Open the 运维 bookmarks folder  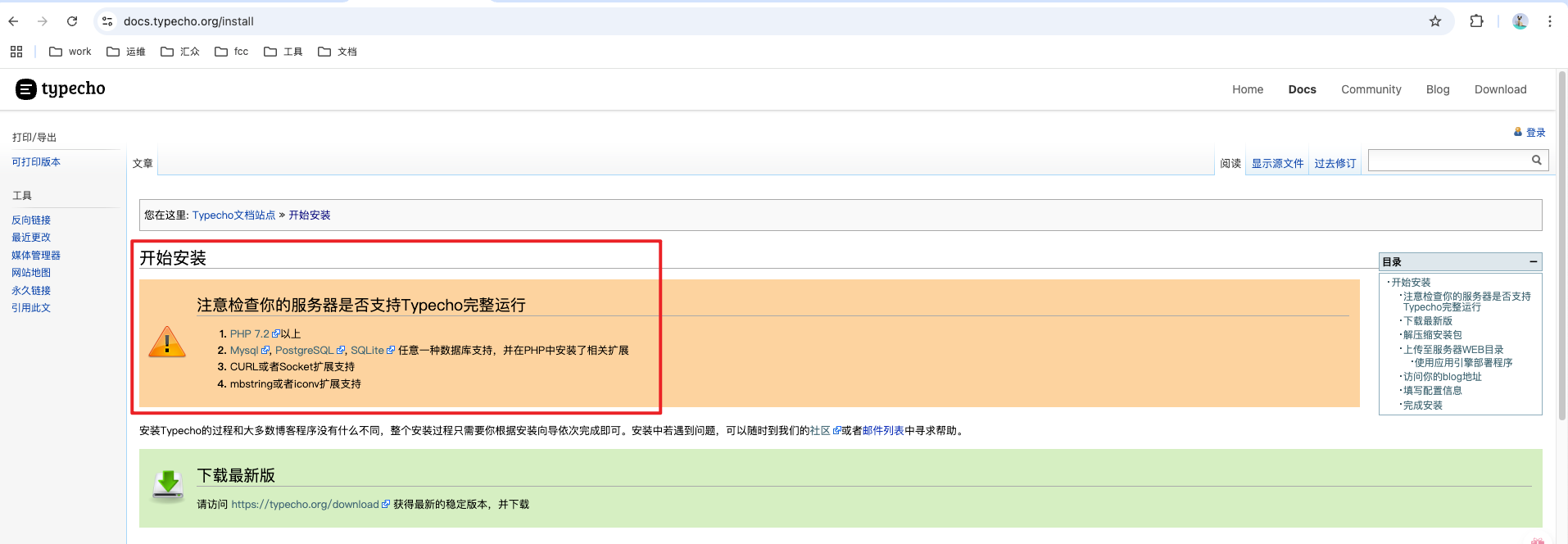click(126, 52)
